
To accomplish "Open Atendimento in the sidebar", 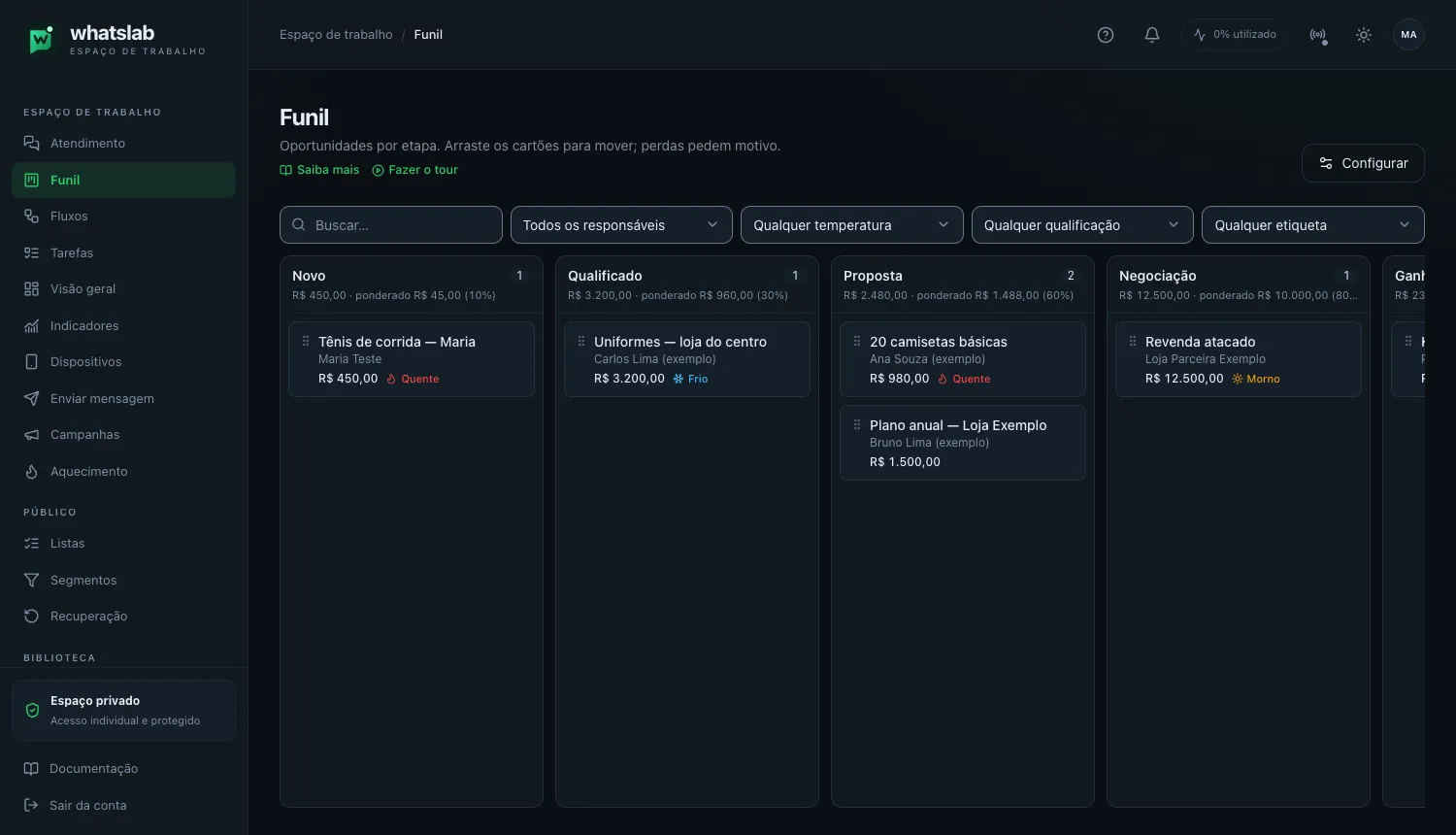I will point(123,144).
